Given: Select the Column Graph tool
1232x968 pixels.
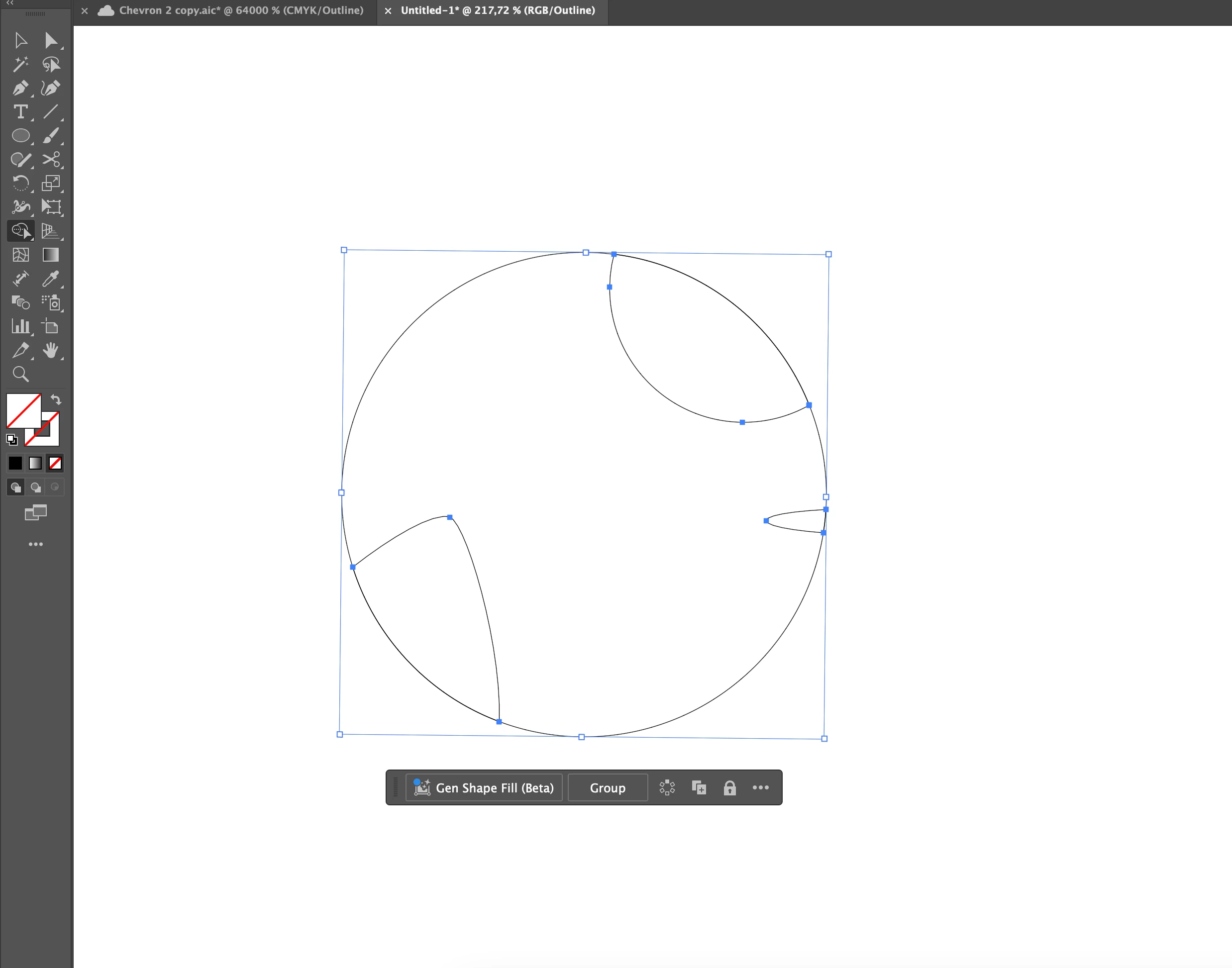Looking at the screenshot, I should click(20, 326).
